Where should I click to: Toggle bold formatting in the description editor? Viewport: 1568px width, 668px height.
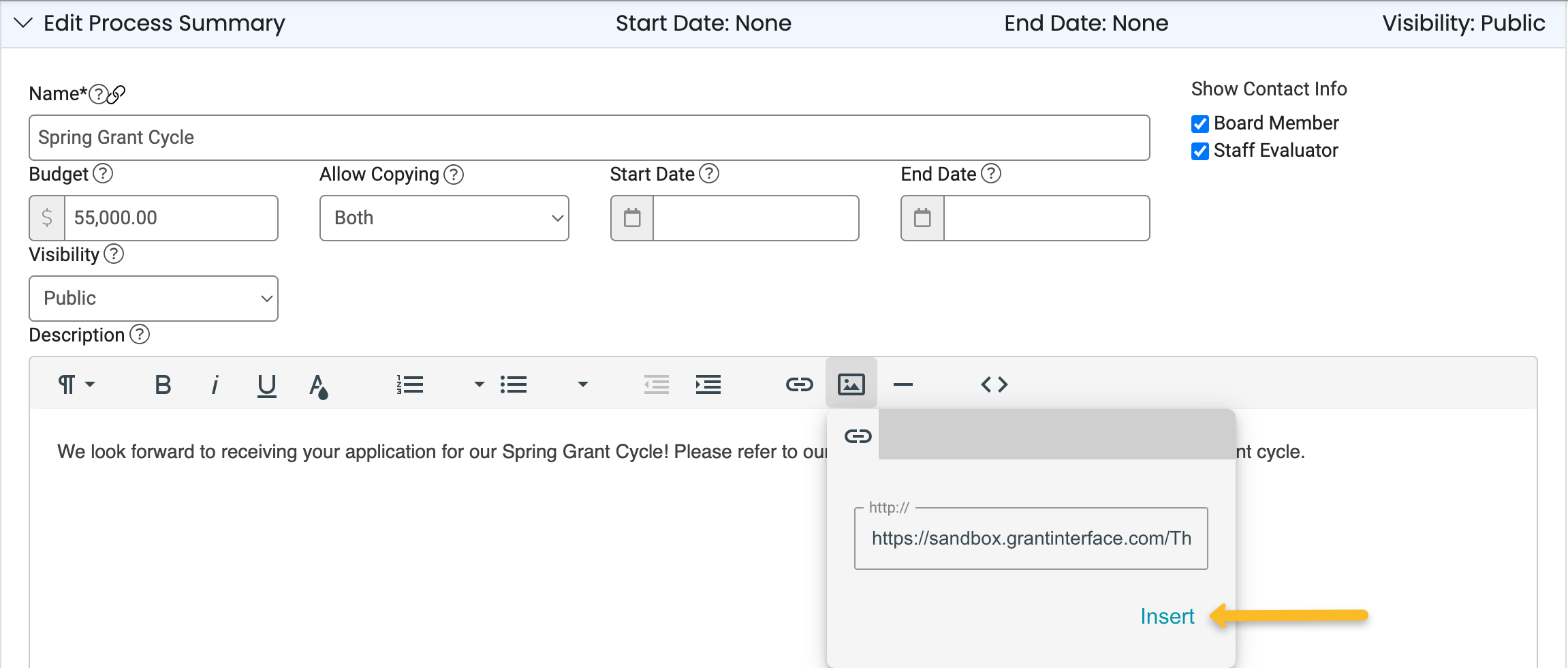pos(163,384)
